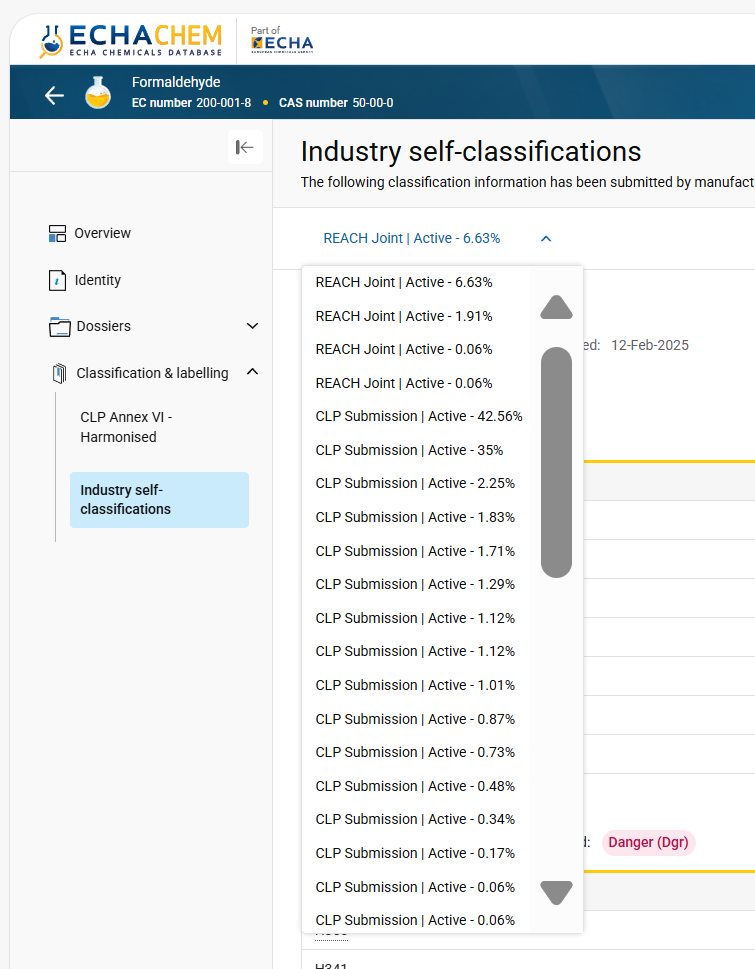Click the dropdown scrollbar thumb
The width and height of the screenshot is (755, 969).
pyautogui.click(x=556, y=462)
